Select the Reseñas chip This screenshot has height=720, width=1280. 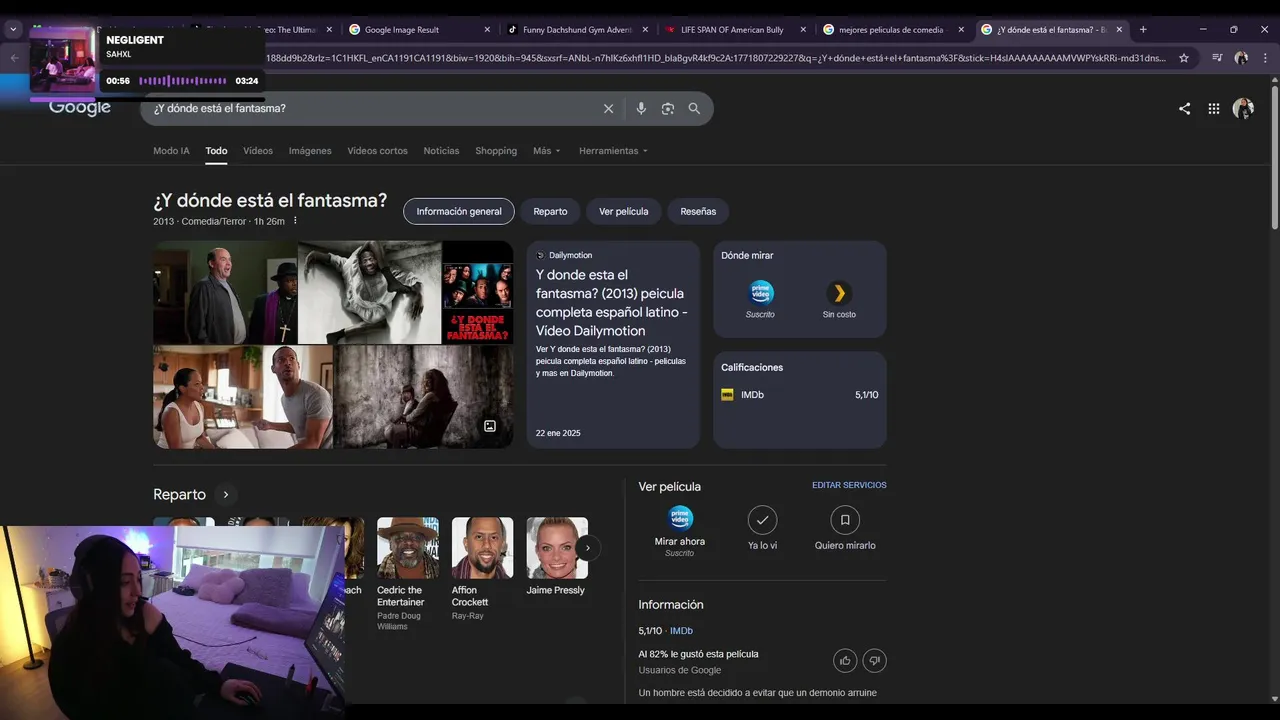[x=698, y=211]
